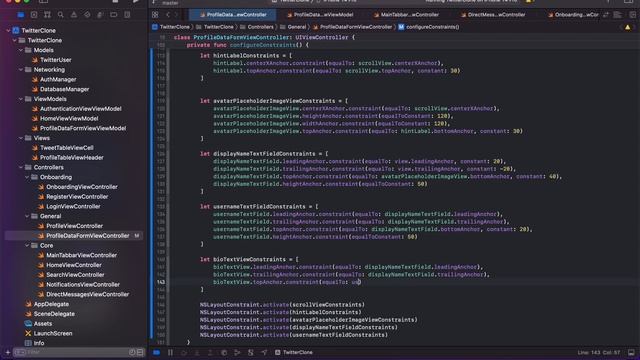This screenshot has width=640, height=360.
Task: Collapse the Onboarding group
Action: 27,177
